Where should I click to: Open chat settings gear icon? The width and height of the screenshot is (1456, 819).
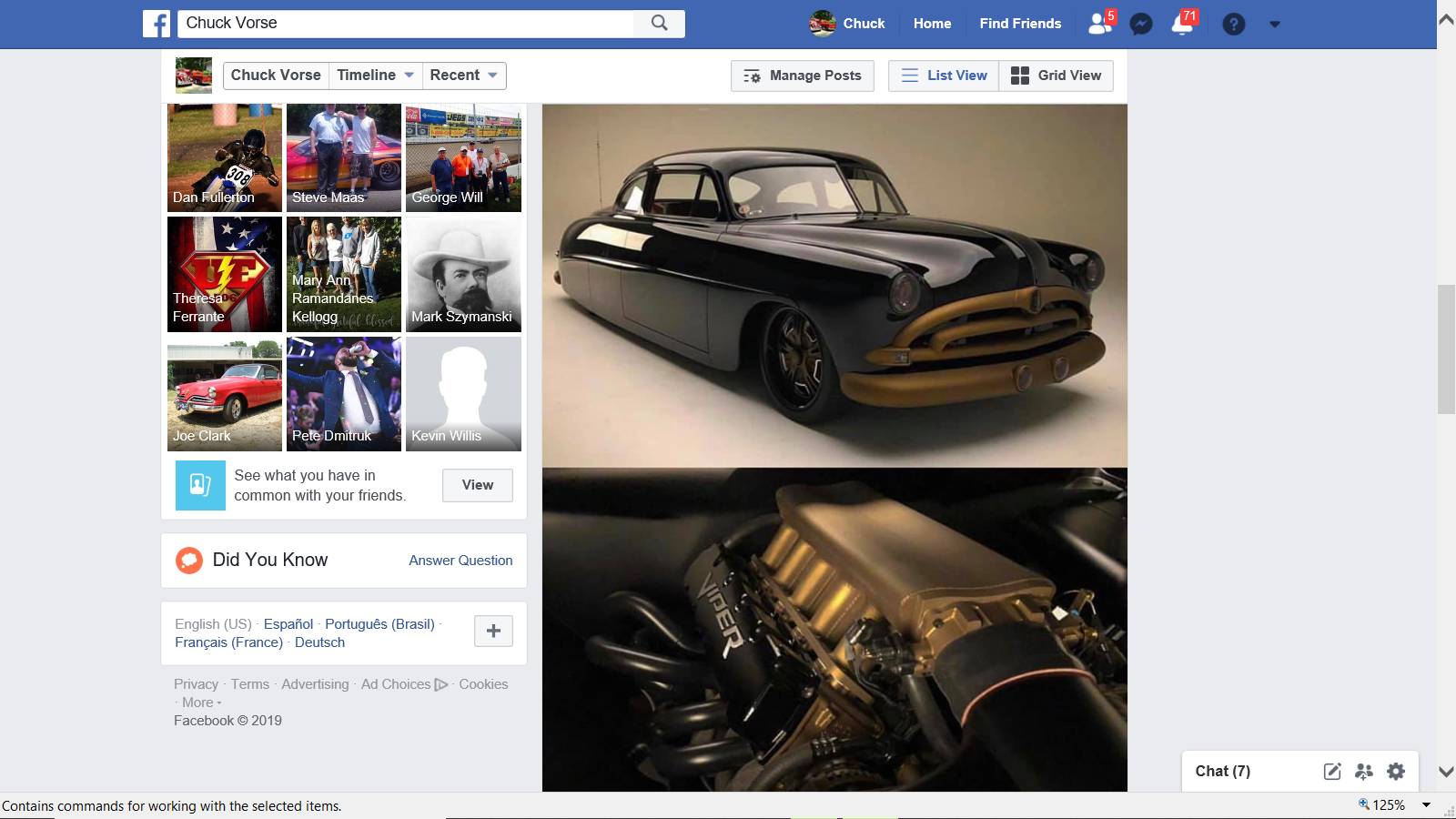point(1396,772)
